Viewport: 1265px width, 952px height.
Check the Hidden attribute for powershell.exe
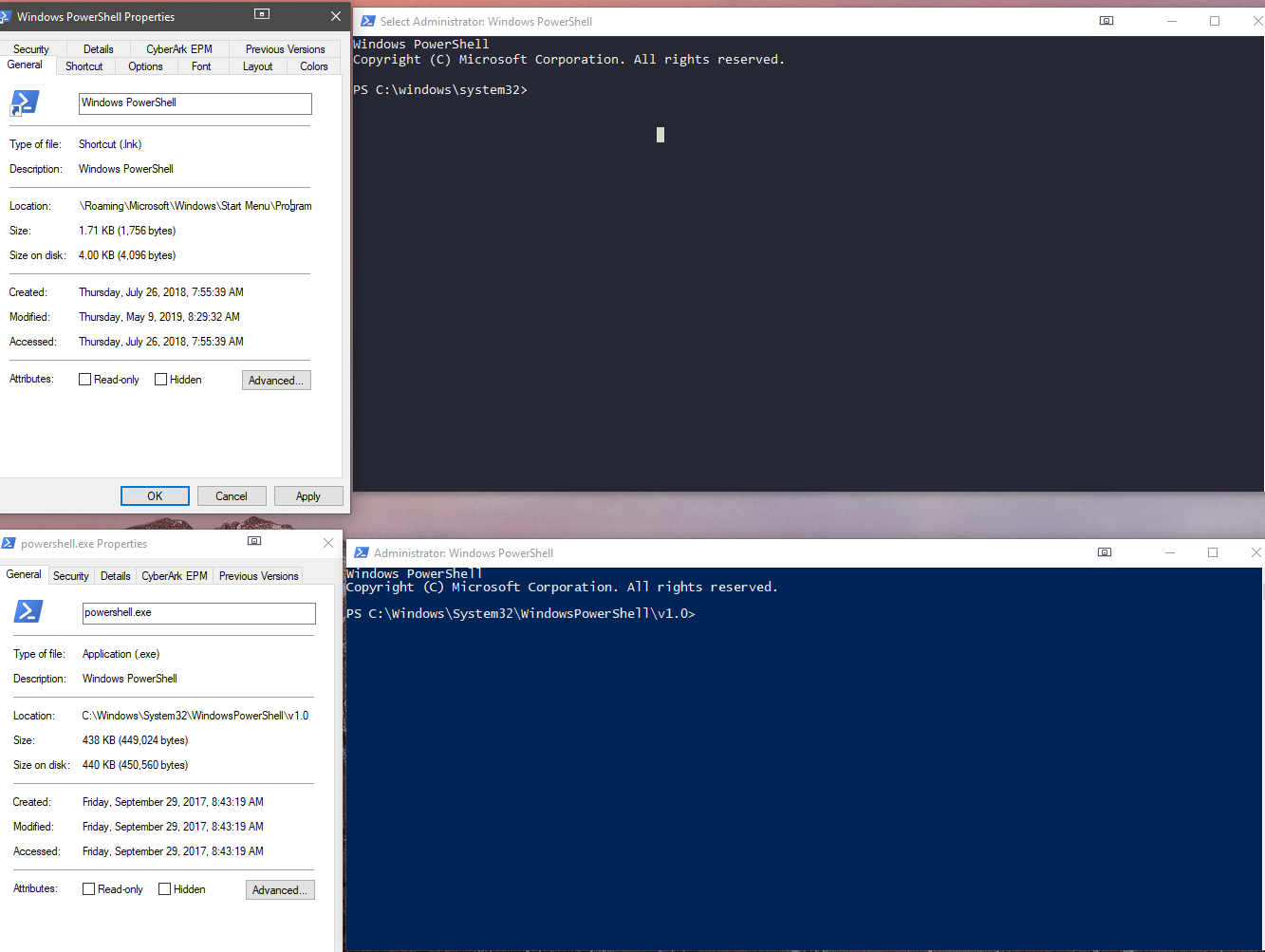click(163, 888)
